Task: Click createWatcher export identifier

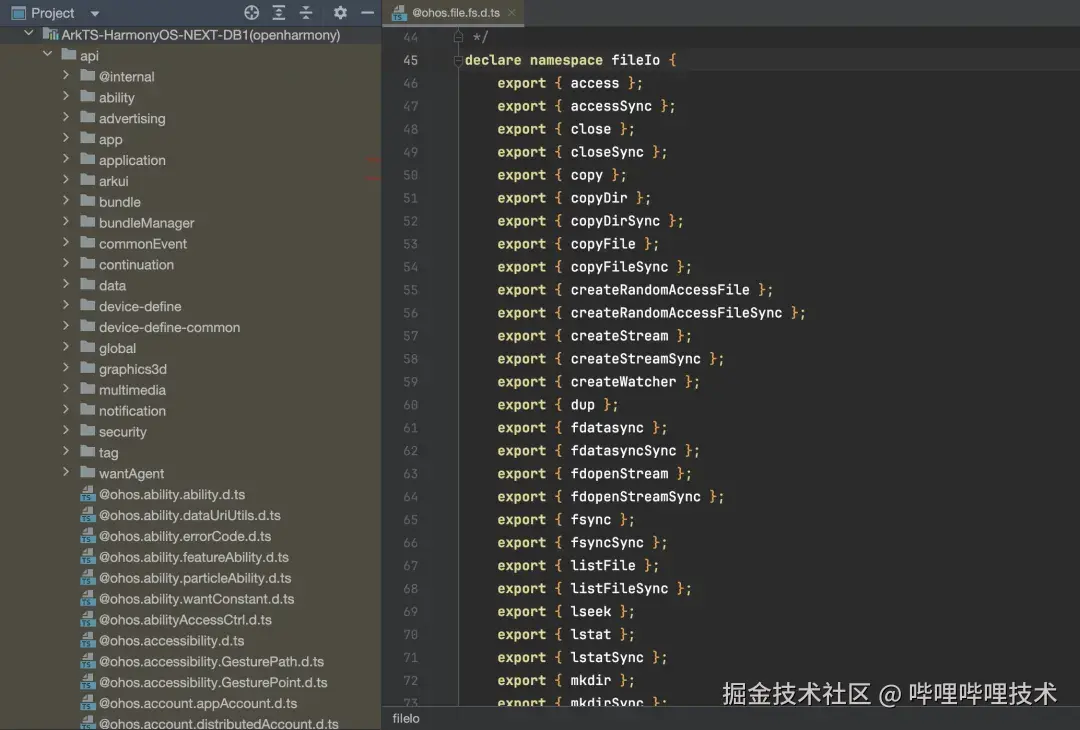Action: point(623,382)
